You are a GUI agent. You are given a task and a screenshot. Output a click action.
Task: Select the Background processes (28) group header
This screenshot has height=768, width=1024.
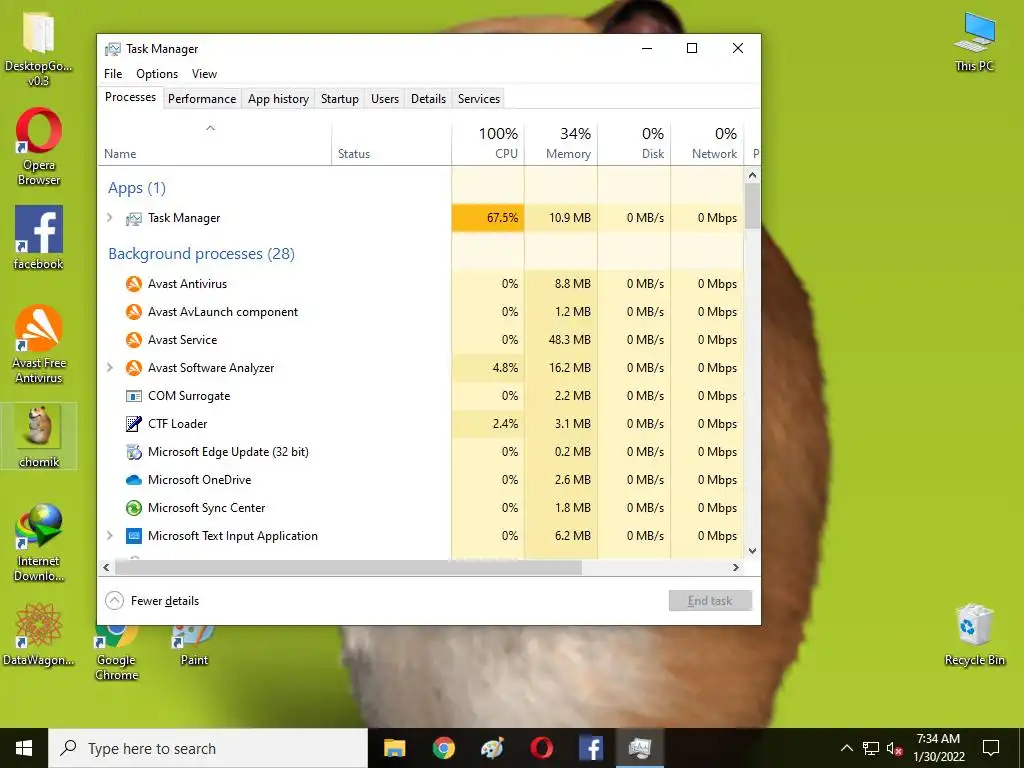[201, 253]
